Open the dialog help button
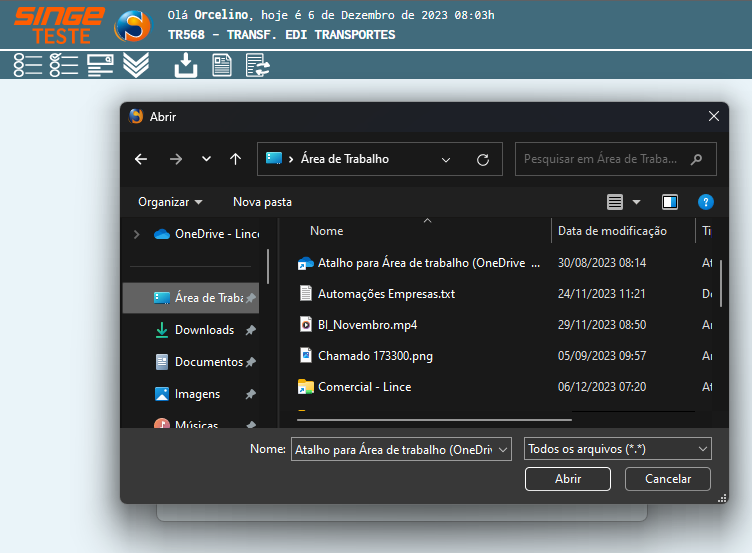 point(705,202)
